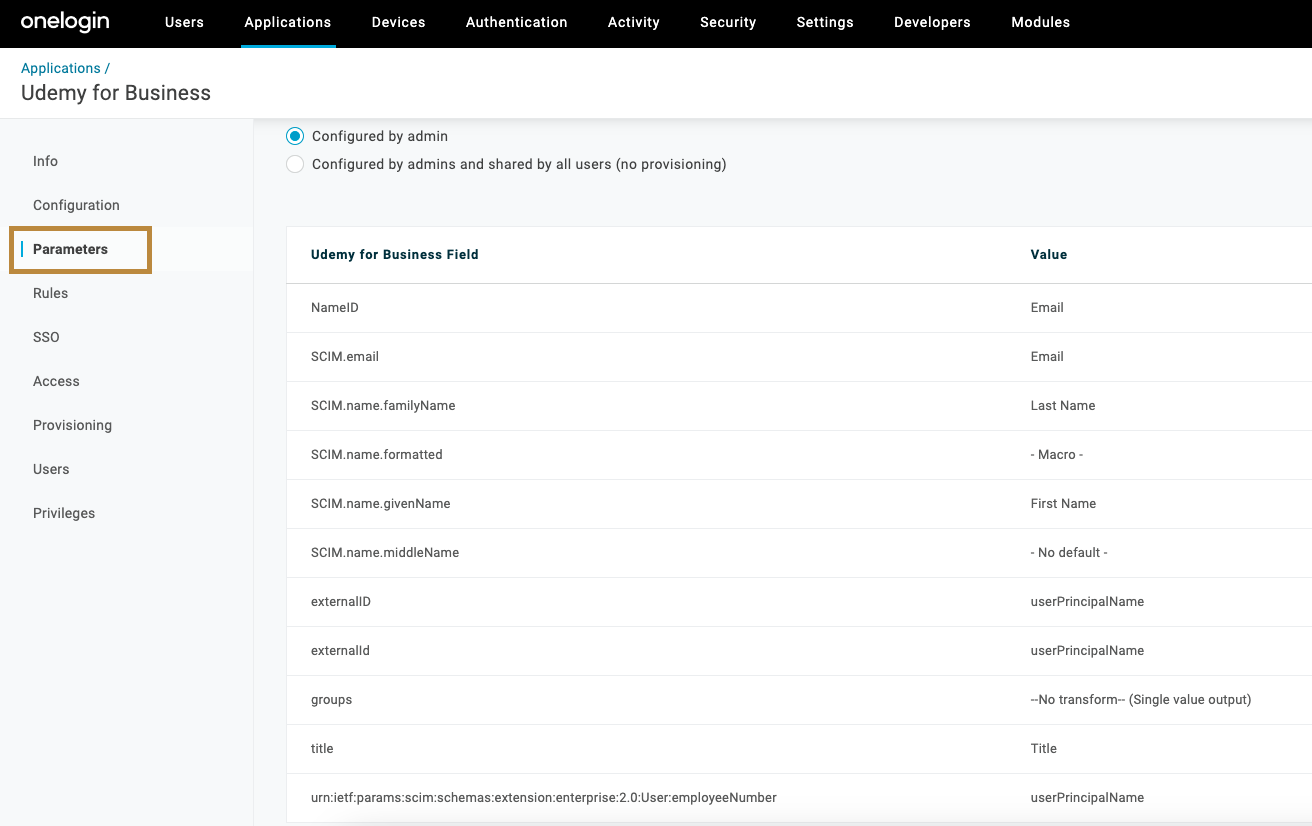
Task: Click the Applications breadcrumb link
Action: 60,68
